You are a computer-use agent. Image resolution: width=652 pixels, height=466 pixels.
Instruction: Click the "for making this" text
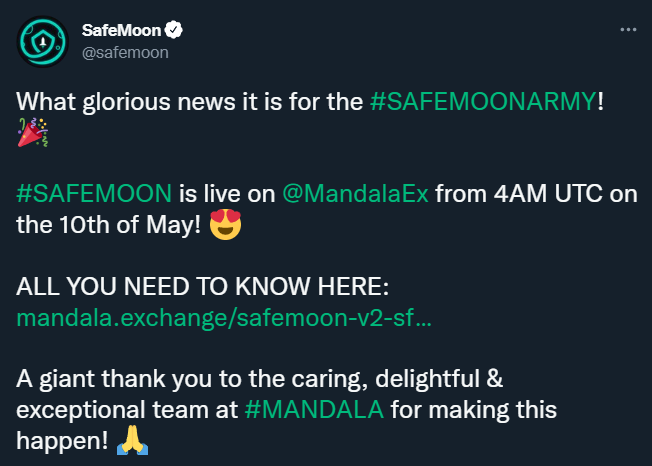point(474,409)
